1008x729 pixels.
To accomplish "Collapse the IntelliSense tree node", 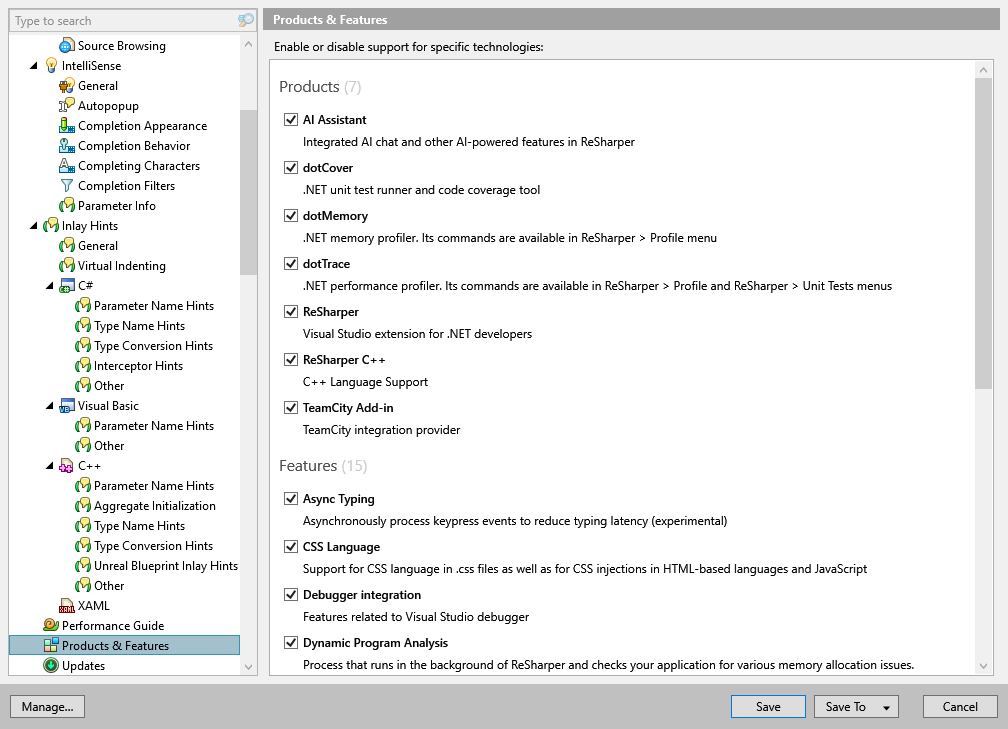I will coord(34,66).
